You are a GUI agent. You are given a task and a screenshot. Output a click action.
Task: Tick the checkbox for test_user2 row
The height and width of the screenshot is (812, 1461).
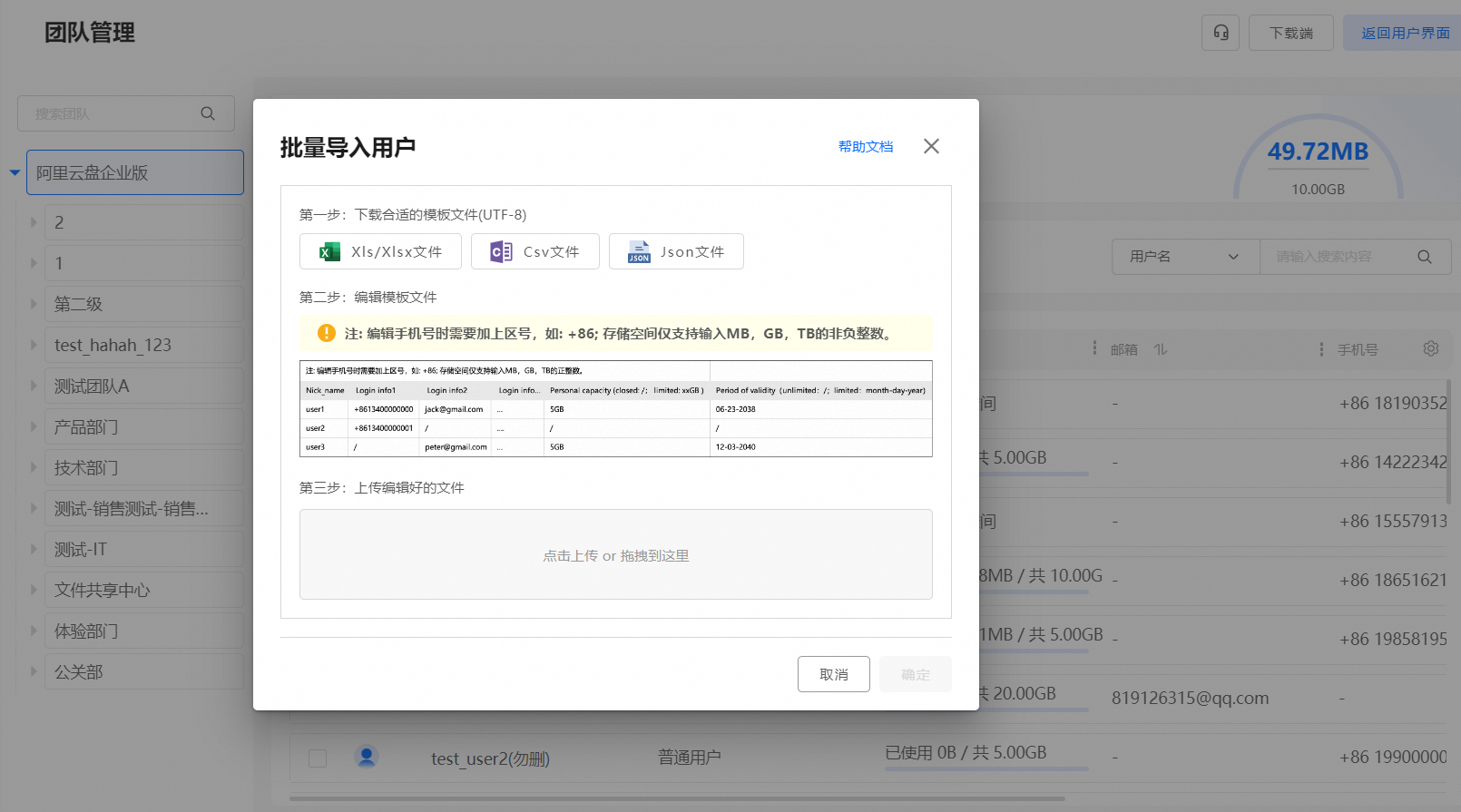click(318, 758)
